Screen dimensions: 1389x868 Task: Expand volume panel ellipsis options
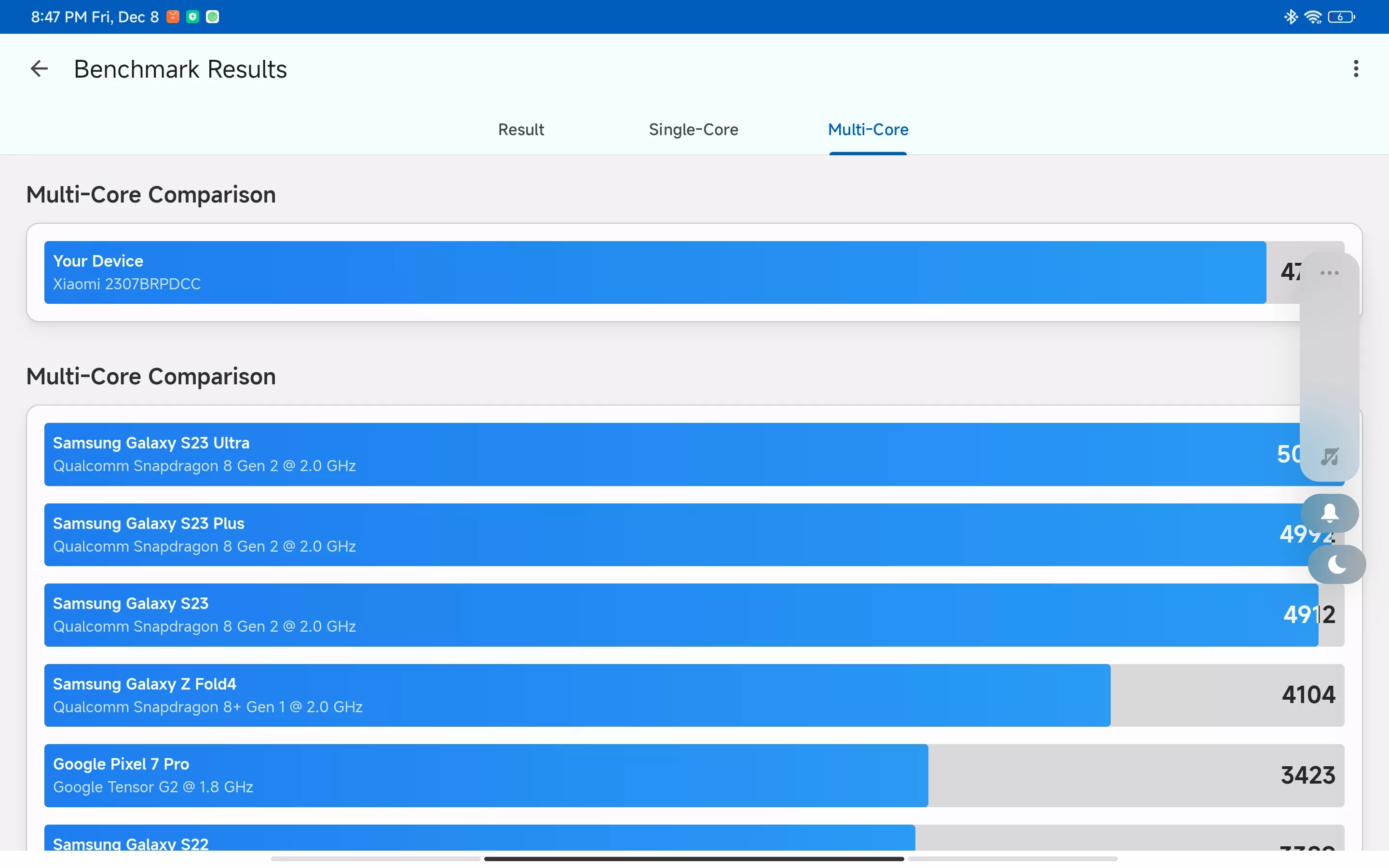pyautogui.click(x=1329, y=273)
